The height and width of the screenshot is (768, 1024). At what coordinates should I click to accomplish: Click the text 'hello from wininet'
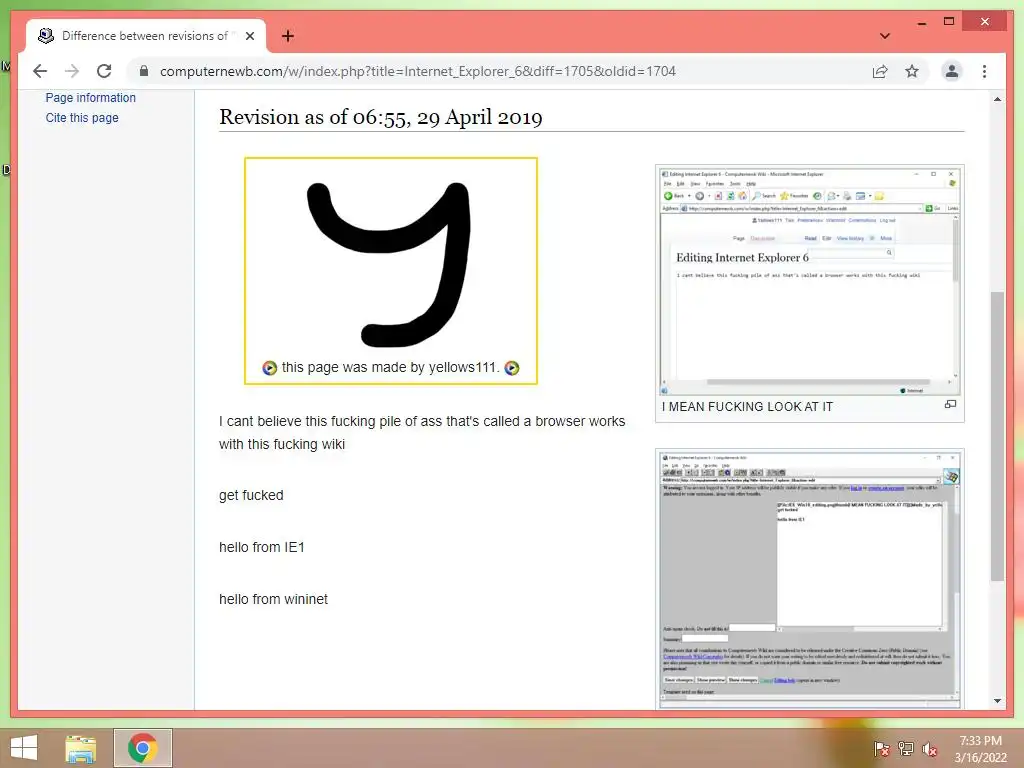(274, 599)
